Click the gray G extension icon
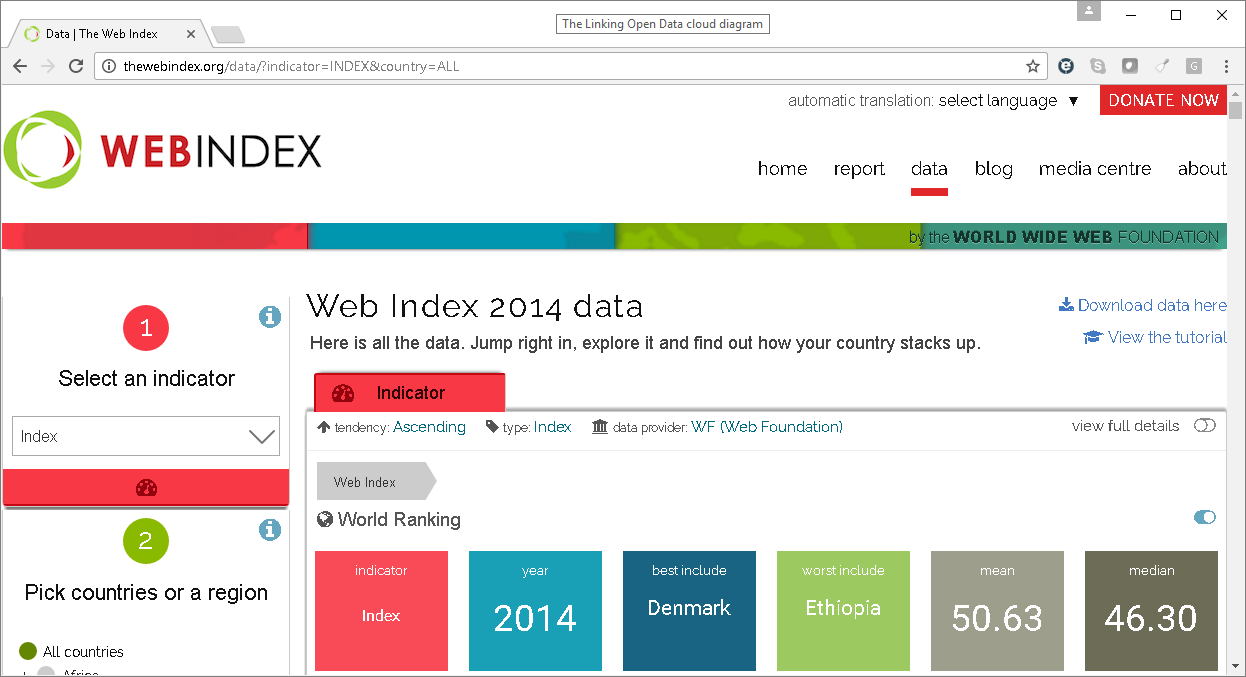 click(x=1194, y=66)
